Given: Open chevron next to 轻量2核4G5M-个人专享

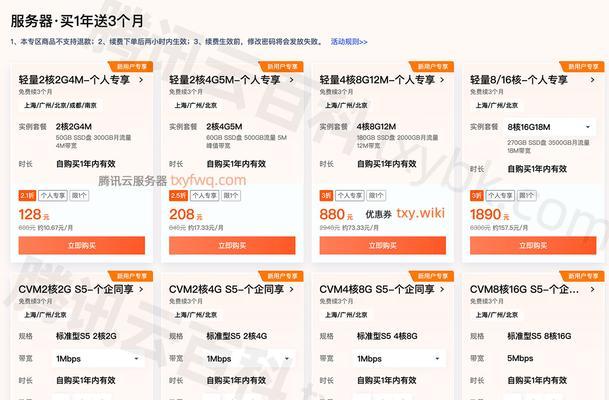Looking at the screenshot, I should tap(292, 80).
